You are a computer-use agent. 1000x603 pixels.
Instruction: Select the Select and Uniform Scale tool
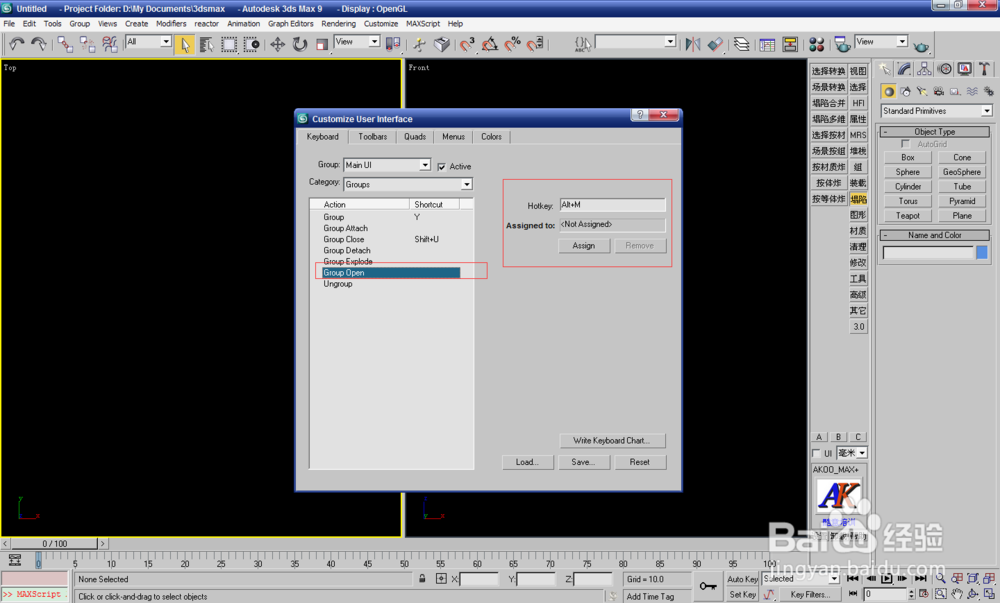pyautogui.click(x=321, y=44)
